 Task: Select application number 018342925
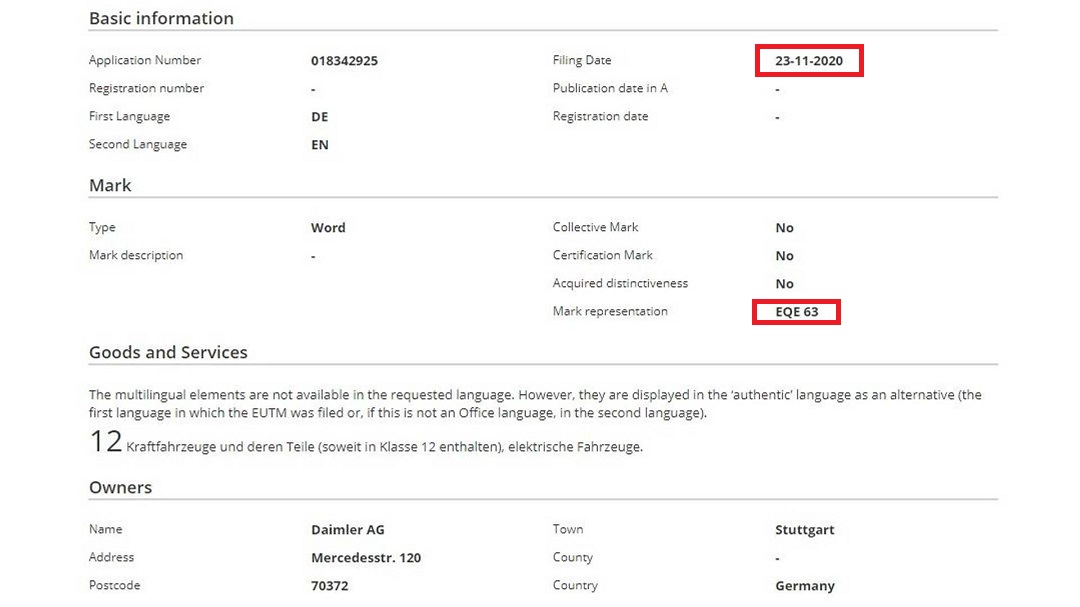pyautogui.click(x=344, y=60)
